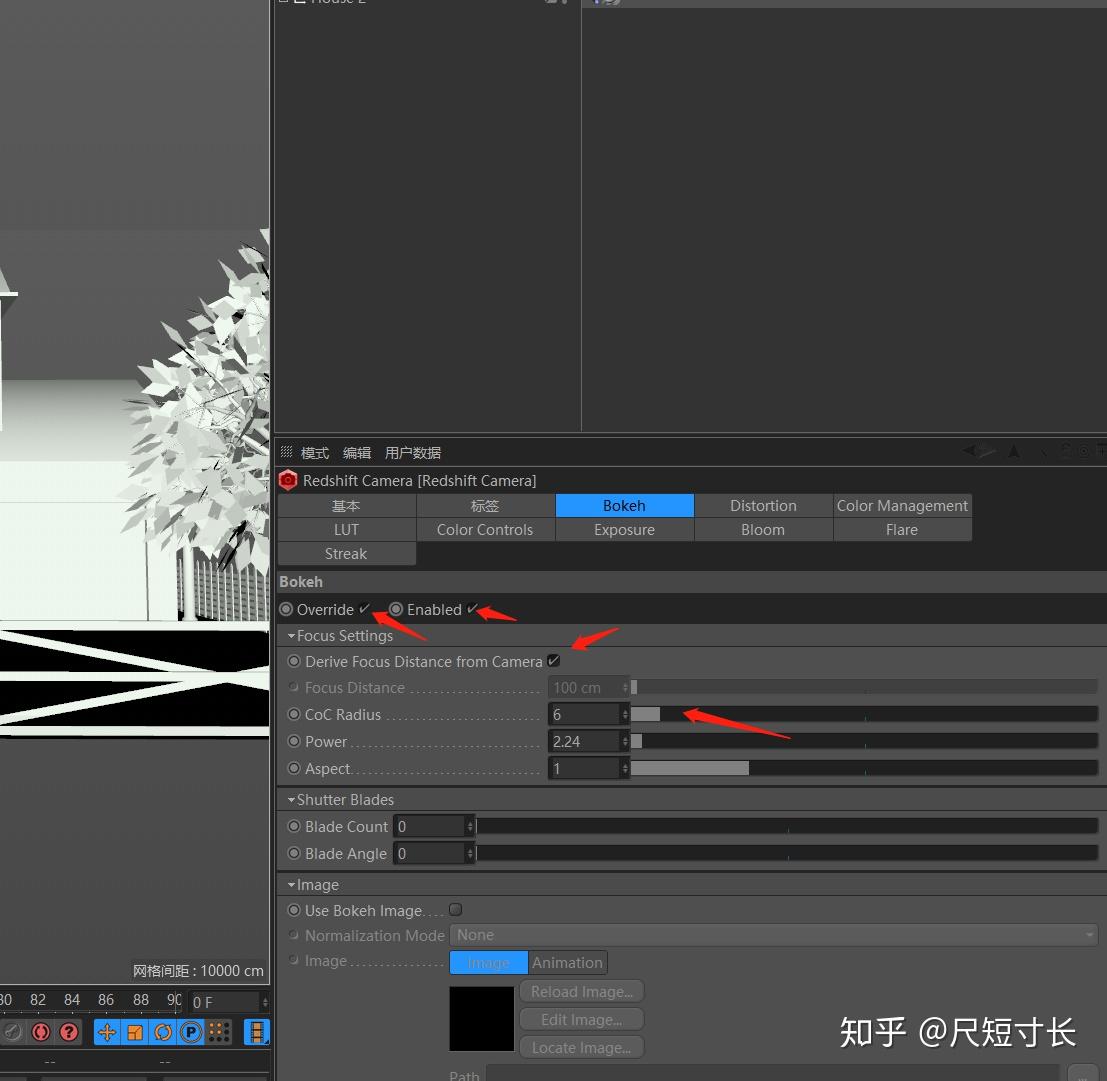
Task: Open the keyframe selection filmstrip icon
Action: point(256,1032)
